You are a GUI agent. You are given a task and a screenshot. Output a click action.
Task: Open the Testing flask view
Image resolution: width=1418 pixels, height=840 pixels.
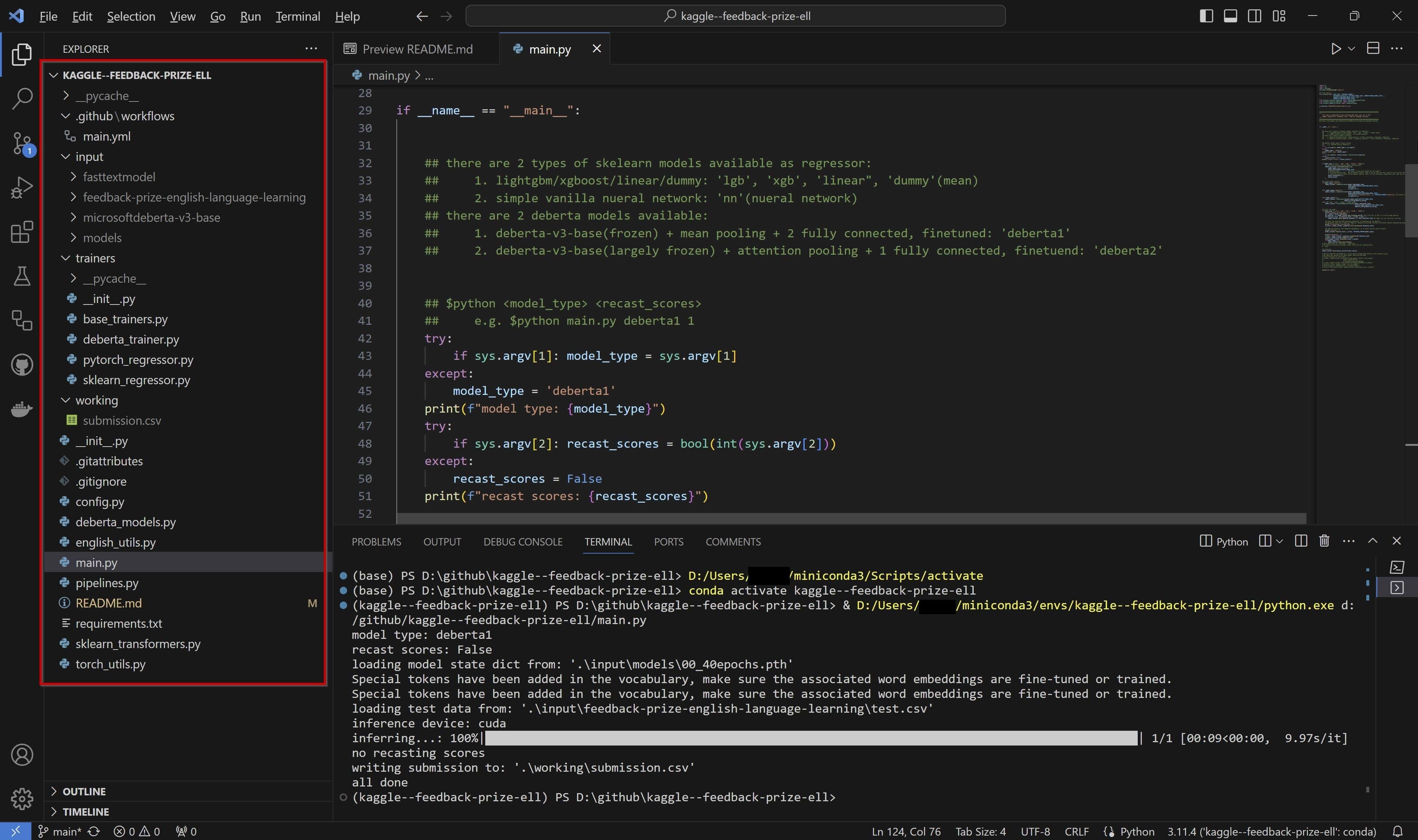(21, 276)
